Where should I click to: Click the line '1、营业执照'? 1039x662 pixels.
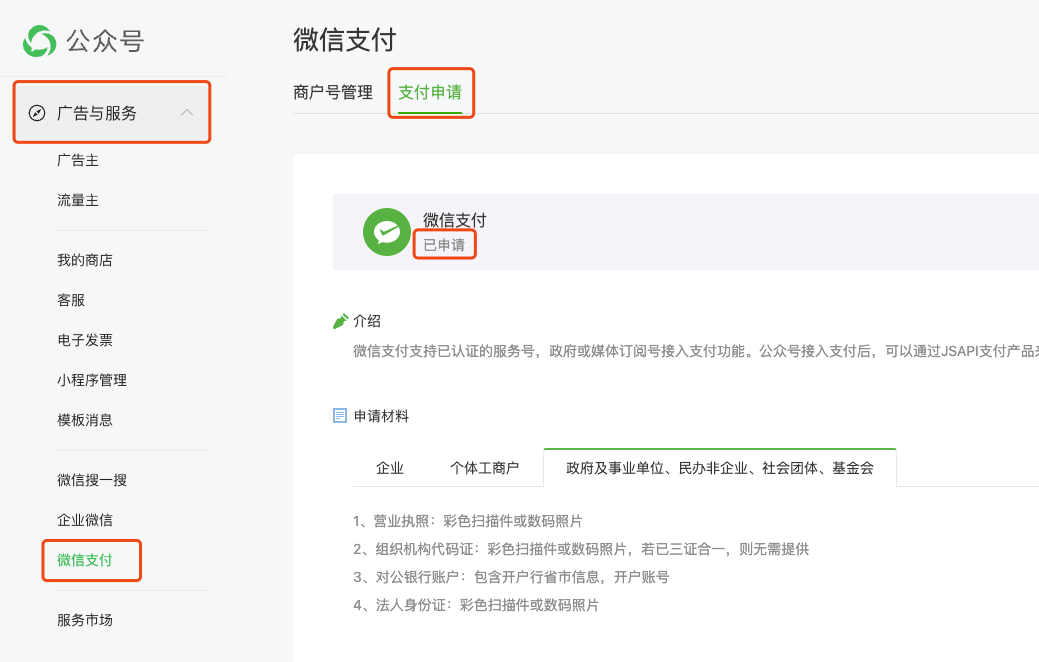tap(468, 522)
